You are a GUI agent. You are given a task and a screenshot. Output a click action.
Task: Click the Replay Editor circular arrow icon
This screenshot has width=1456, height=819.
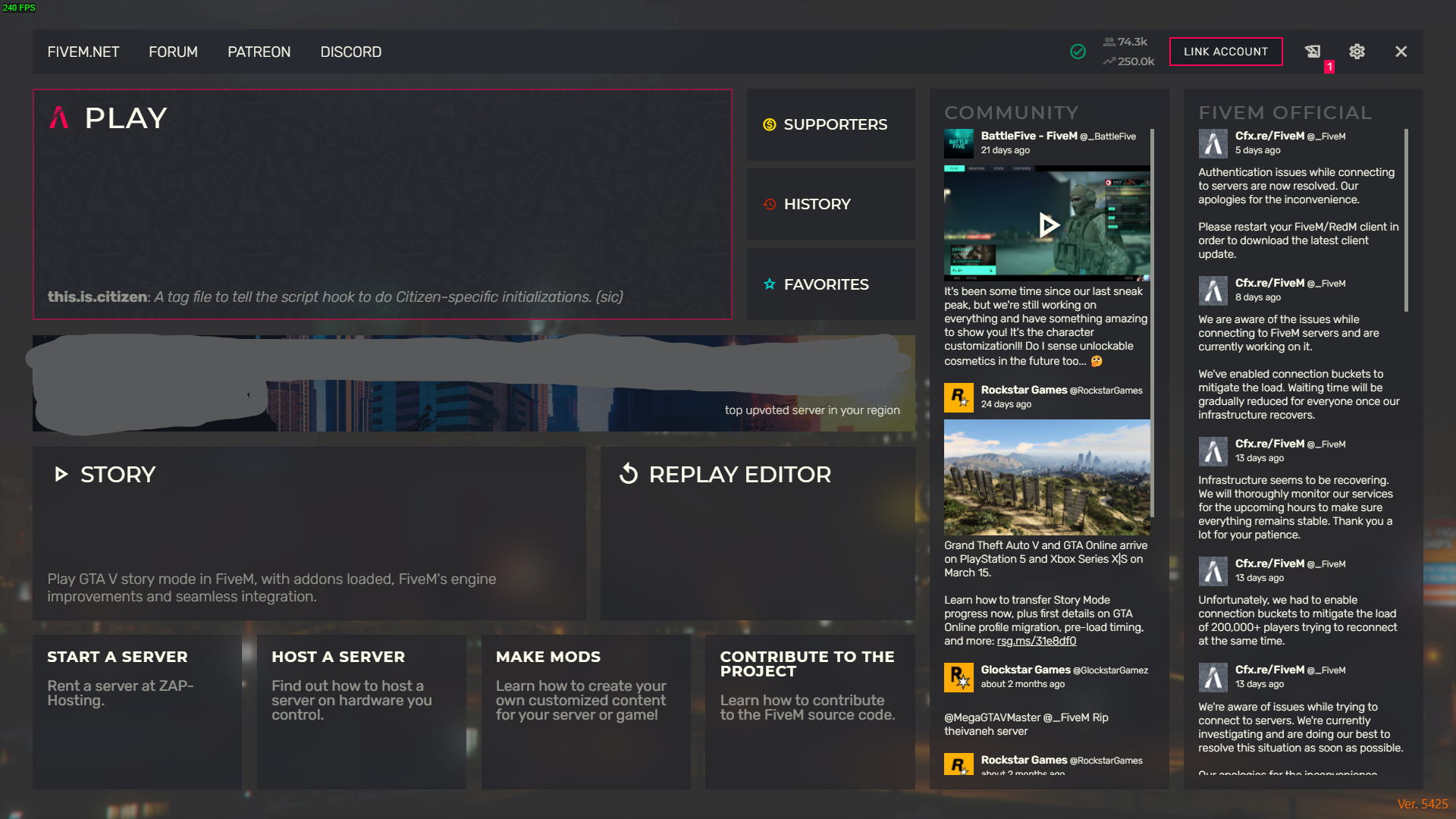point(629,474)
